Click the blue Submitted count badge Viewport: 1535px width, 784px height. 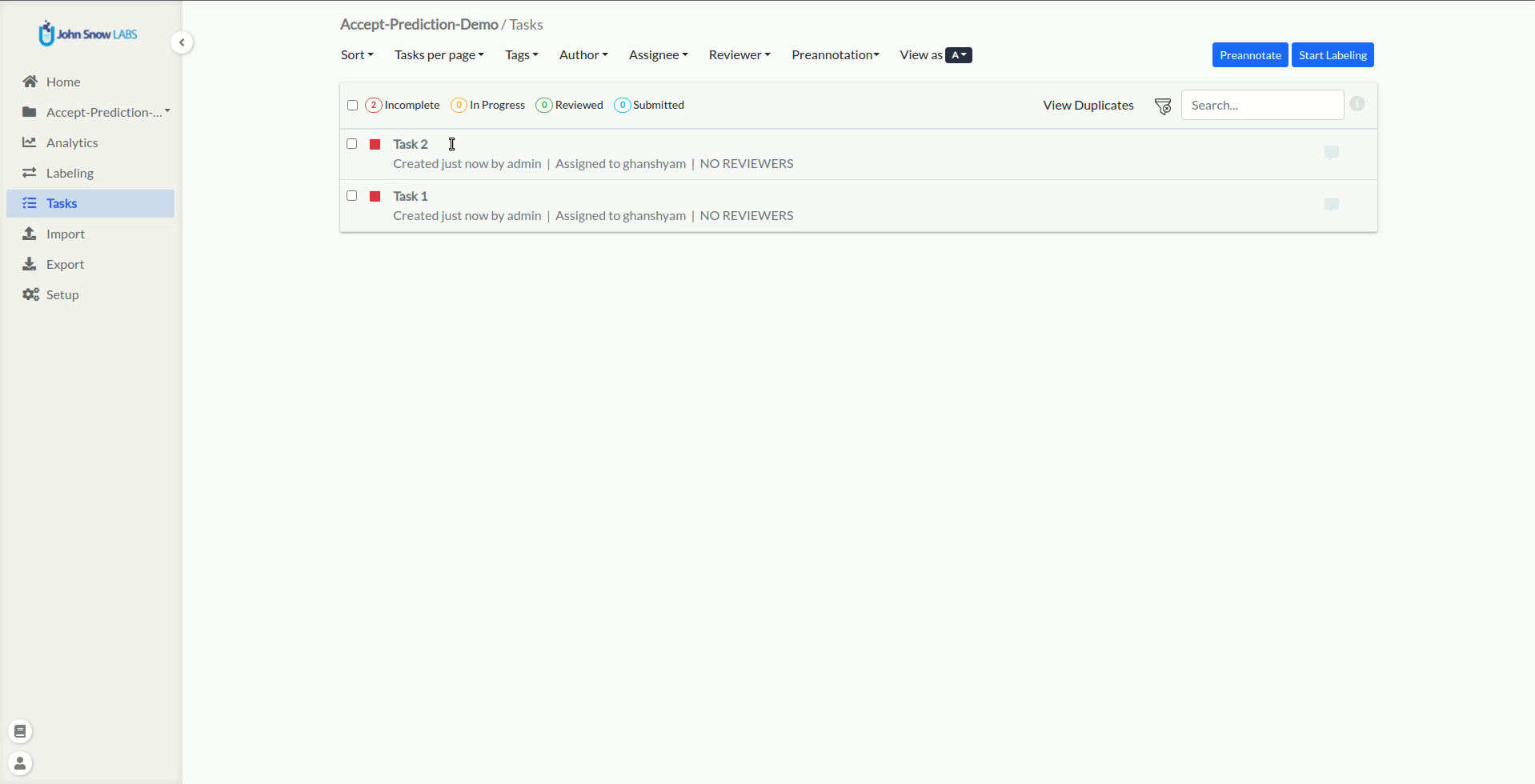coord(623,105)
